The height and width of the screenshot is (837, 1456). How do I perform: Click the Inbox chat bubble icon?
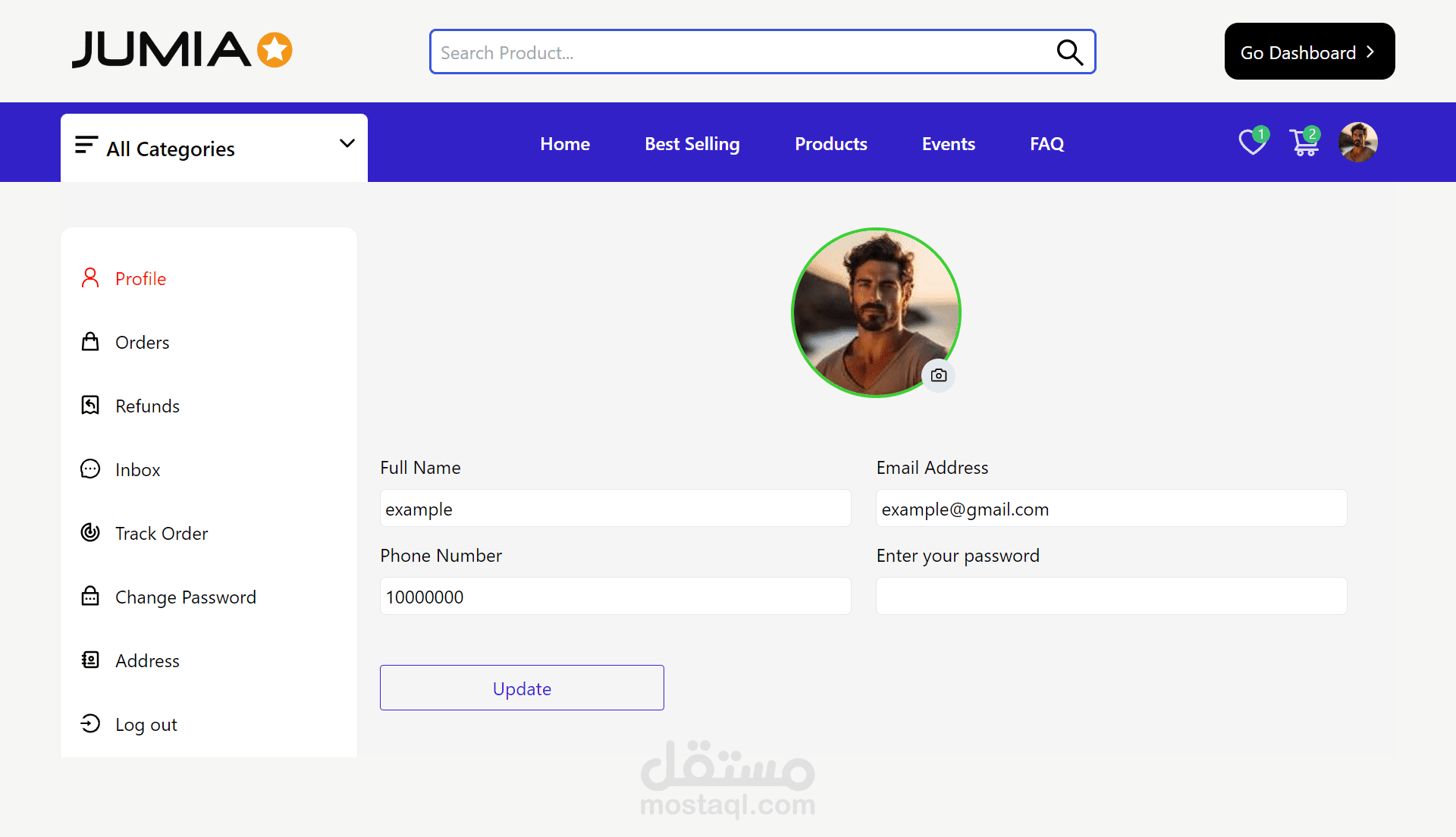point(90,469)
